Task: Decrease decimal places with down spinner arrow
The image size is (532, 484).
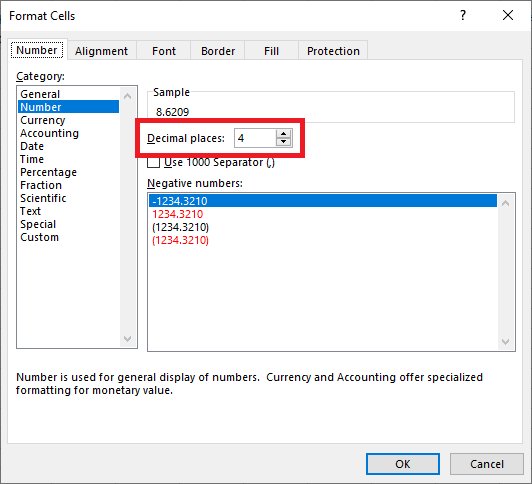Action: coord(283,142)
